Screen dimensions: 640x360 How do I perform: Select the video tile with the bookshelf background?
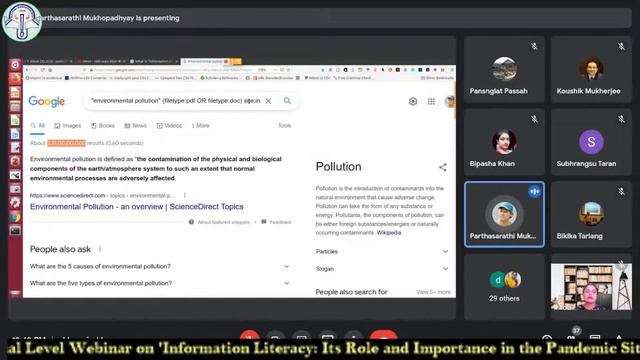591,287
